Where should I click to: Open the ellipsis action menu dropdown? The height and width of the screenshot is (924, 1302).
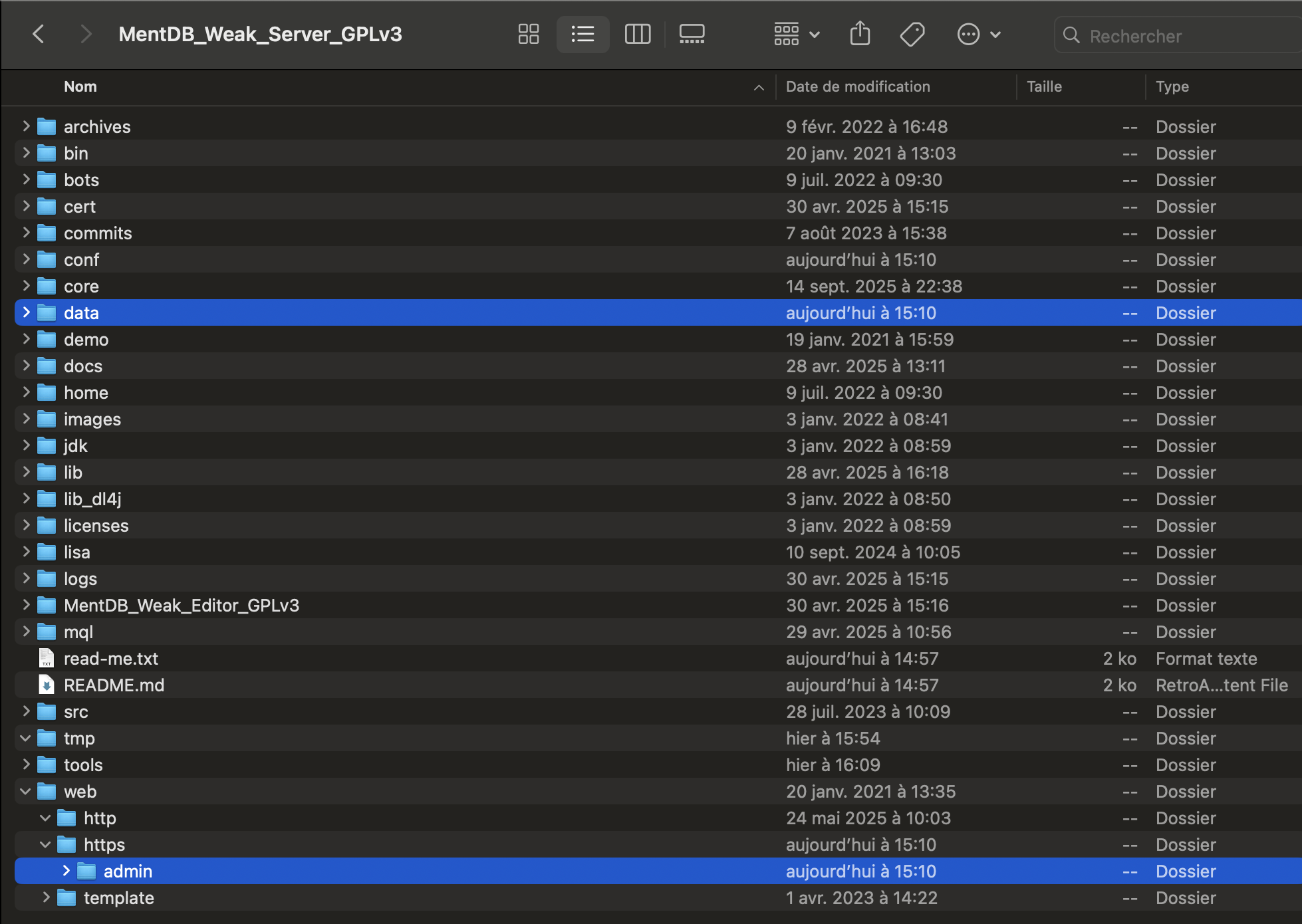(978, 34)
